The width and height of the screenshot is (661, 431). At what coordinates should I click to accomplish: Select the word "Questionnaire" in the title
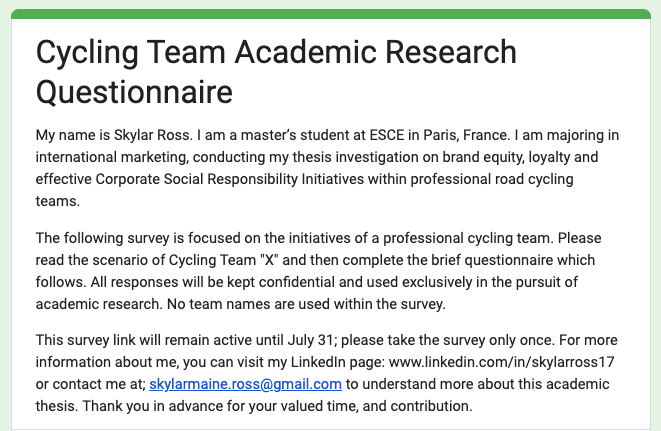(134, 91)
